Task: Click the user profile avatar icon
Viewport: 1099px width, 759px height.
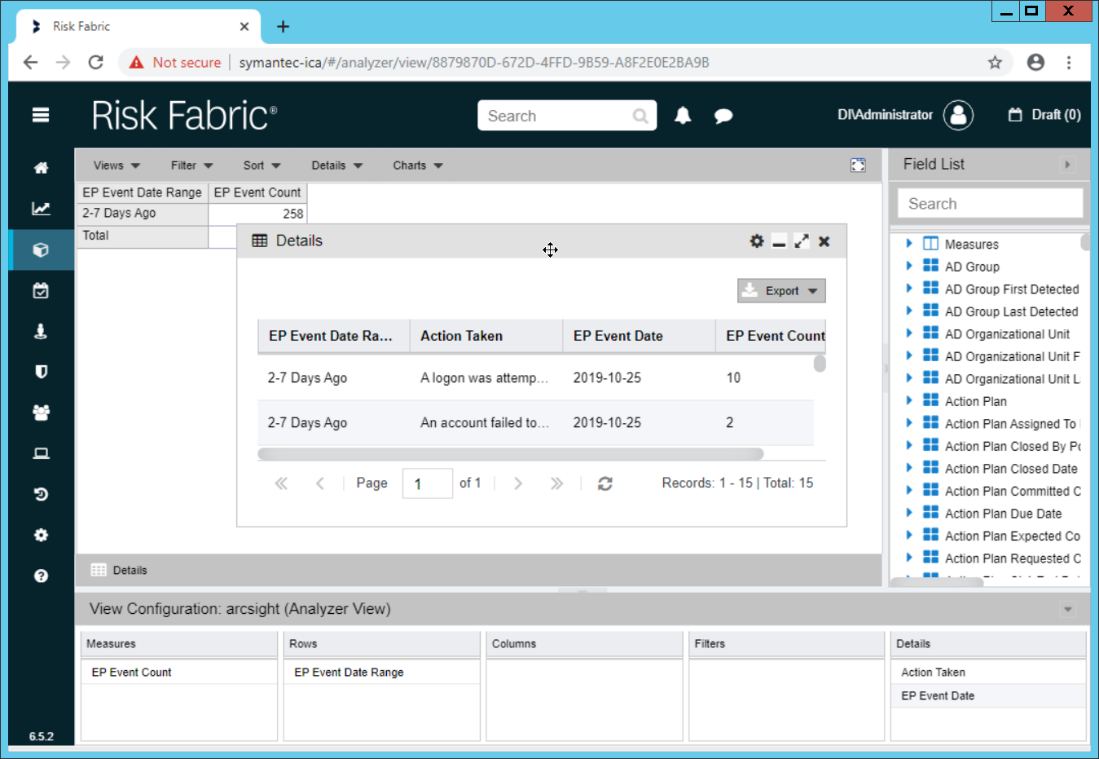Action: [958, 115]
